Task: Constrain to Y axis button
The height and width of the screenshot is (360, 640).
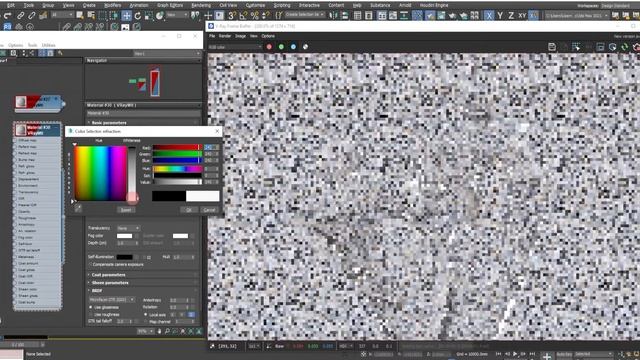Action: [x=500, y=16]
